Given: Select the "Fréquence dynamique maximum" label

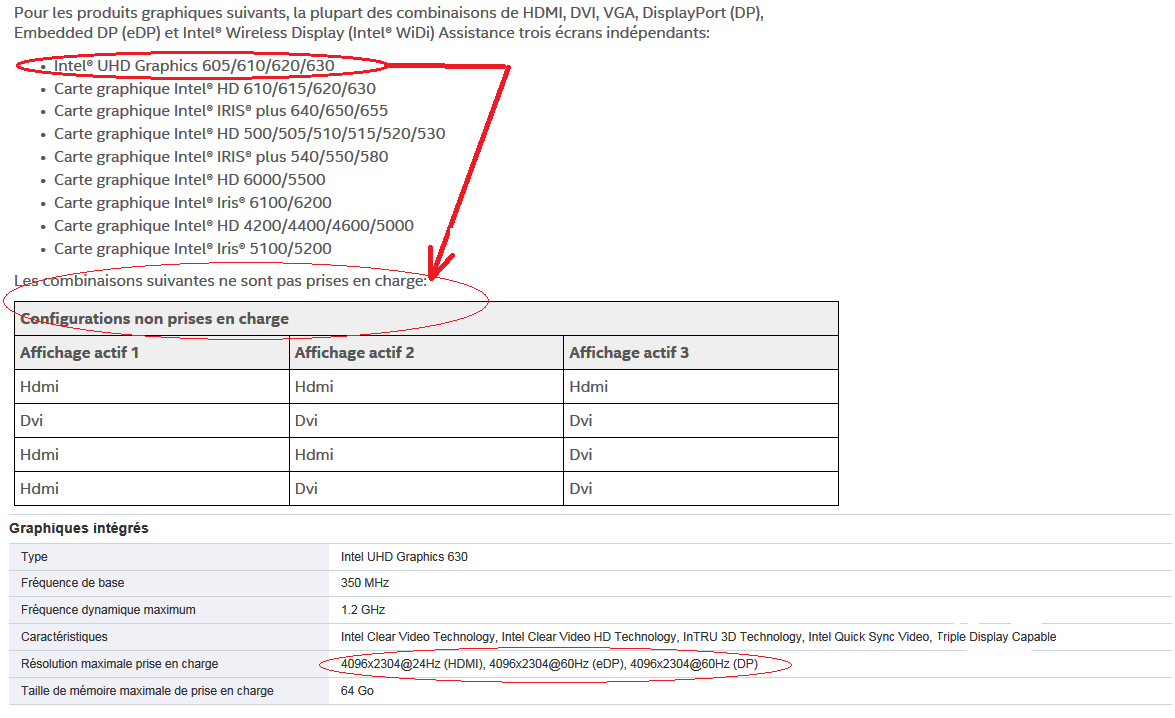Looking at the screenshot, I should coord(108,610).
